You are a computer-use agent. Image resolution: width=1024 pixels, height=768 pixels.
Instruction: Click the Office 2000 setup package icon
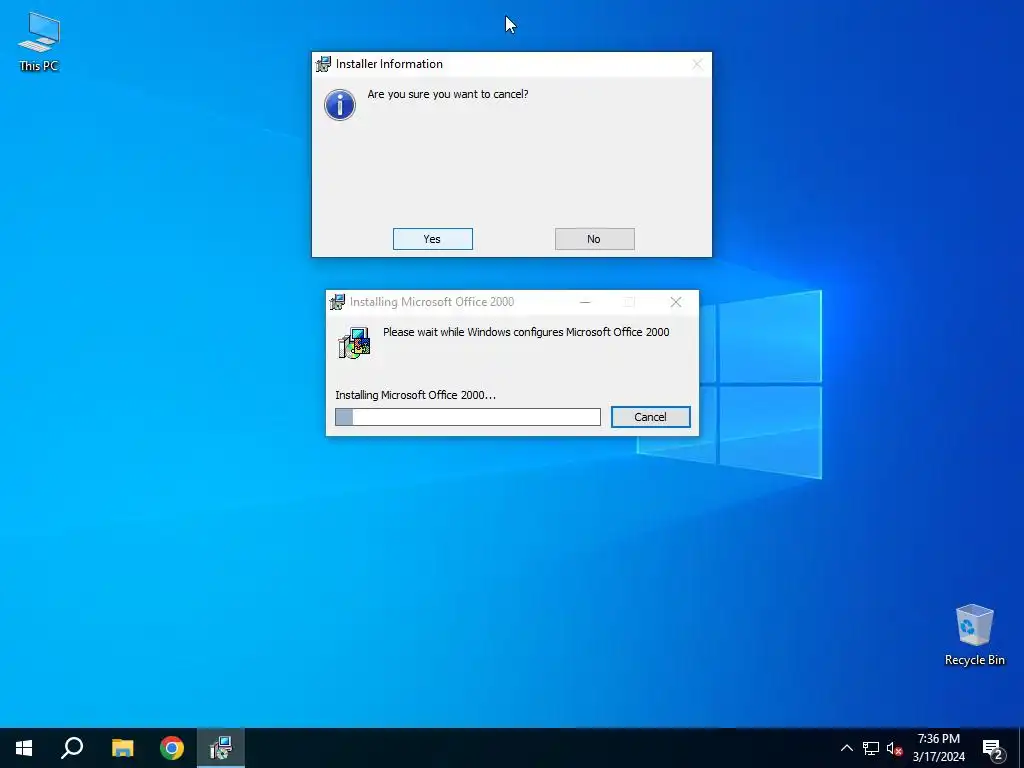(354, 343)
